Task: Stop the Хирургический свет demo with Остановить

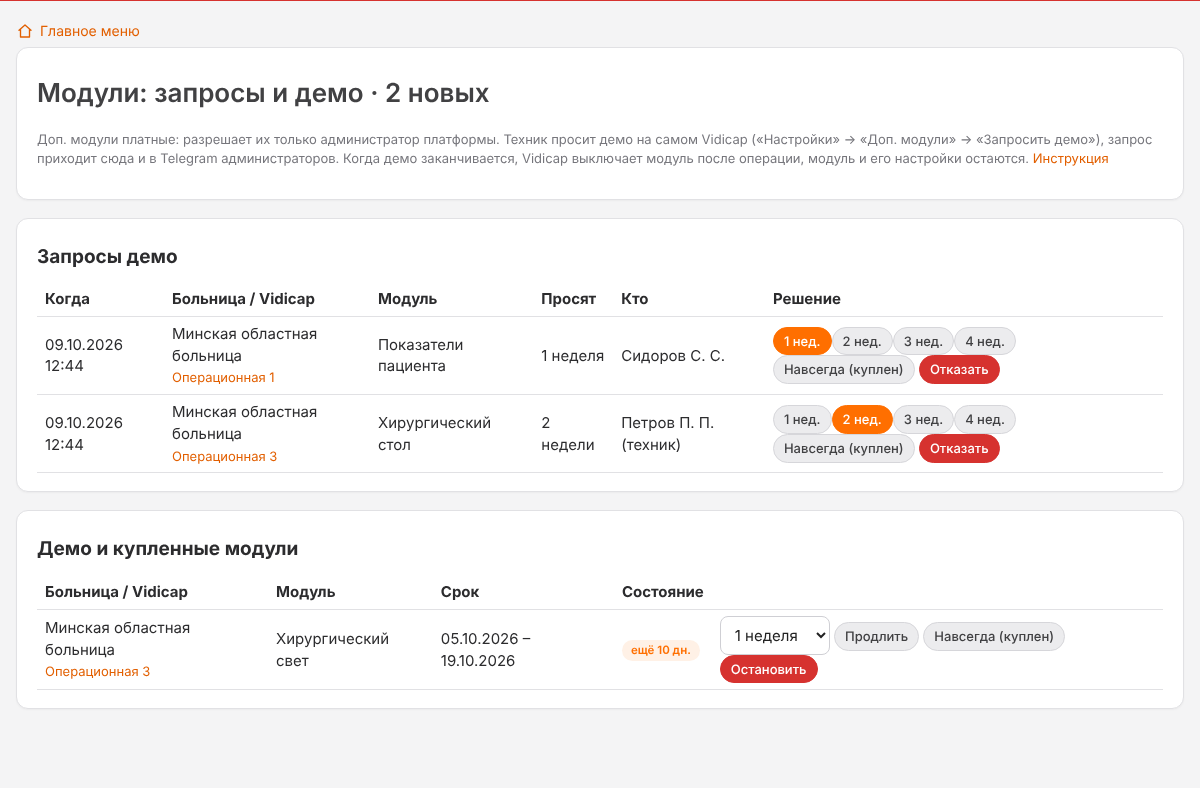Action: coord(768,670)
